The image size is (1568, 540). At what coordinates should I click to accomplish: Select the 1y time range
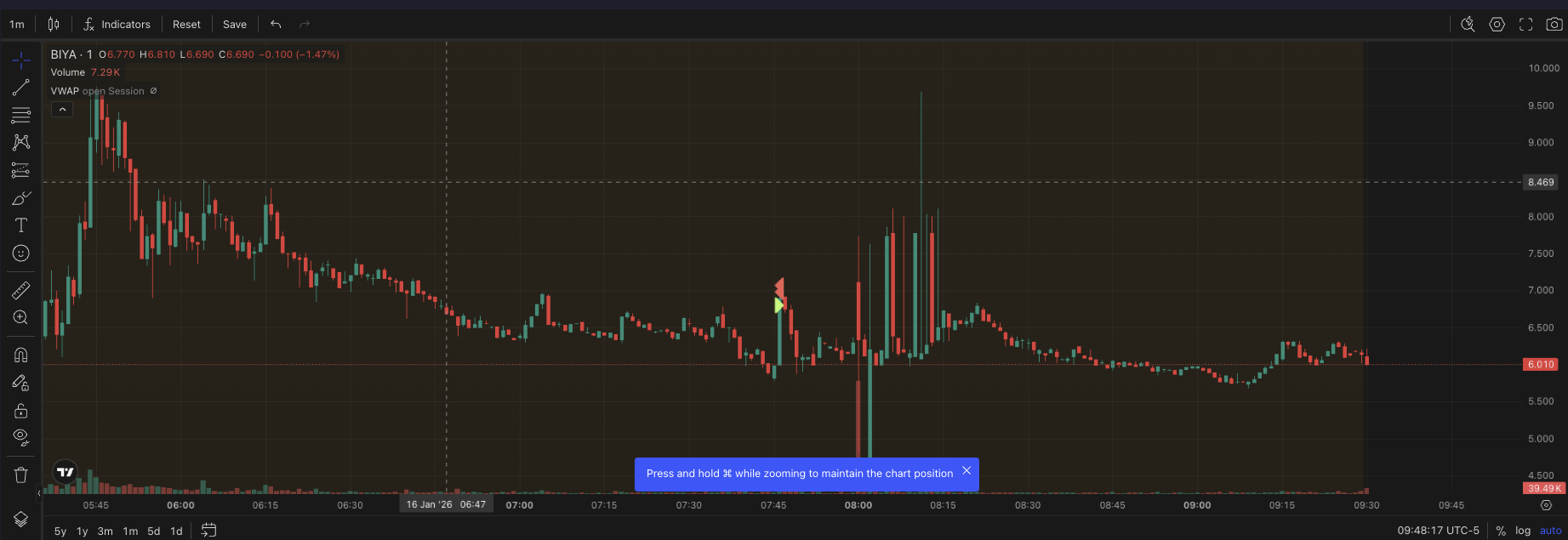click(x=83, y=531)
